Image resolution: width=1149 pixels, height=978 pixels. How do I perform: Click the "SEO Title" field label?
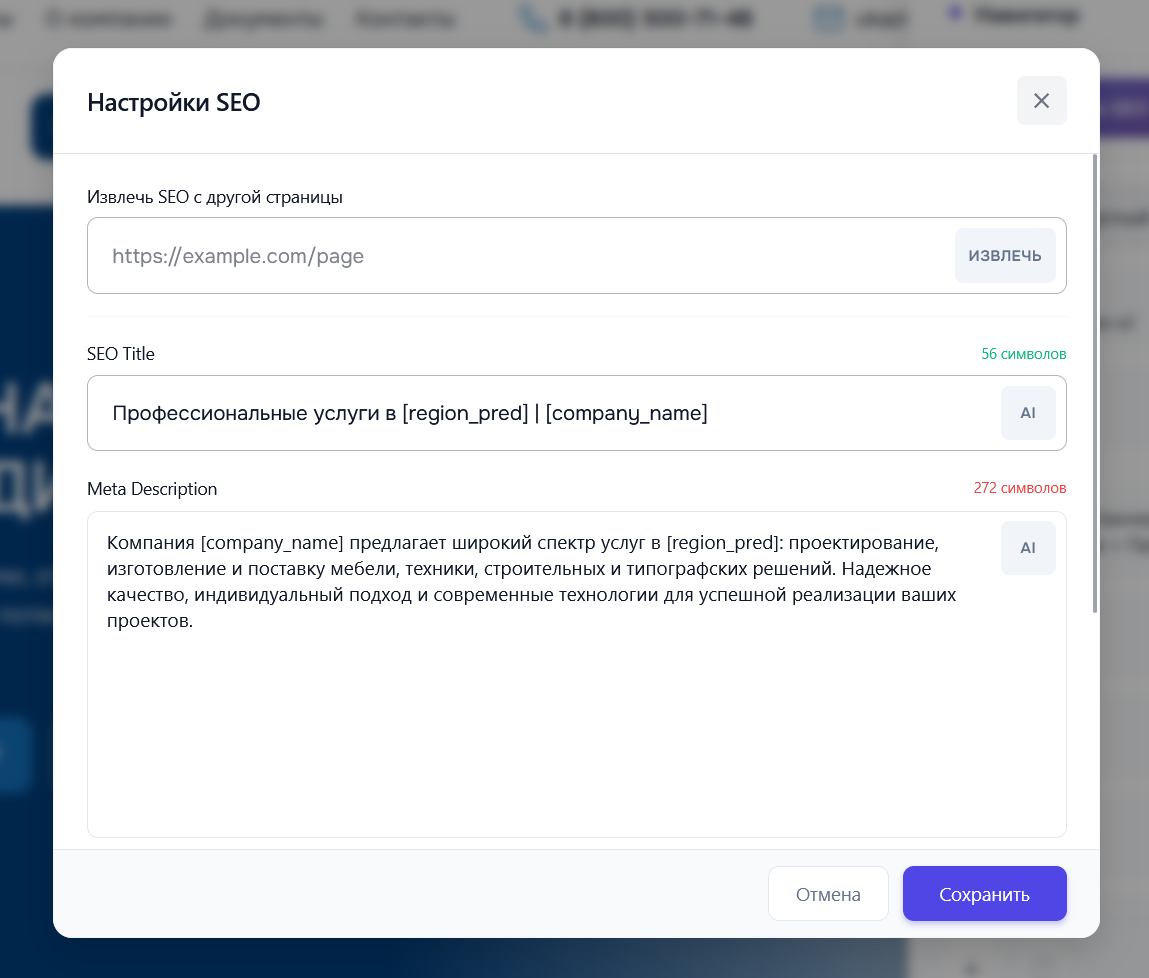[x=121, y=354]
